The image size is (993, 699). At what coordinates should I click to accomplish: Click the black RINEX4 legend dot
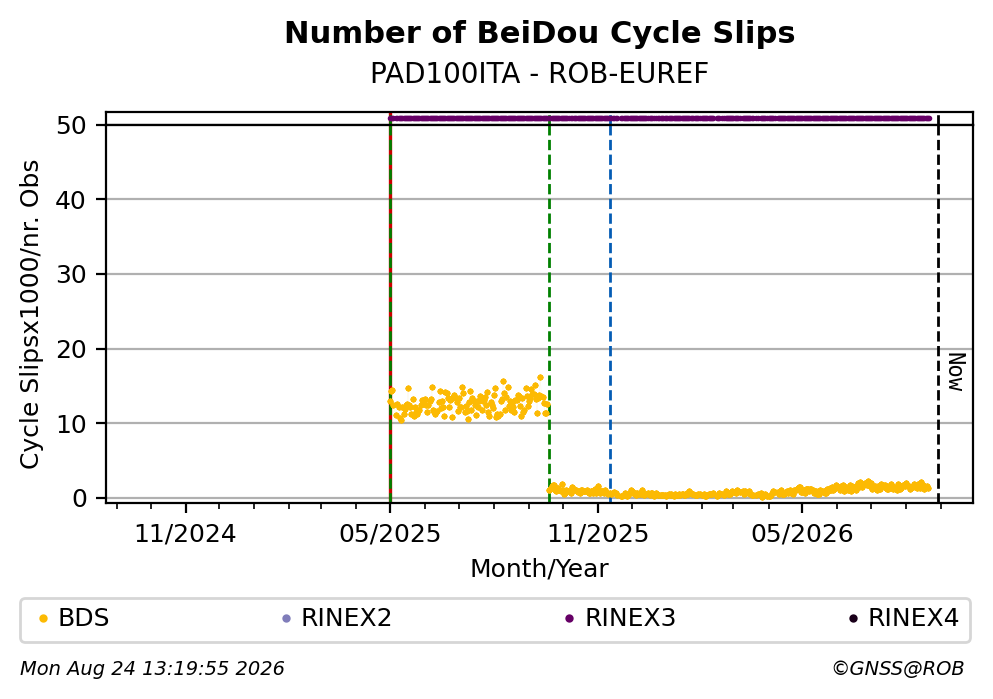[853, 619]
